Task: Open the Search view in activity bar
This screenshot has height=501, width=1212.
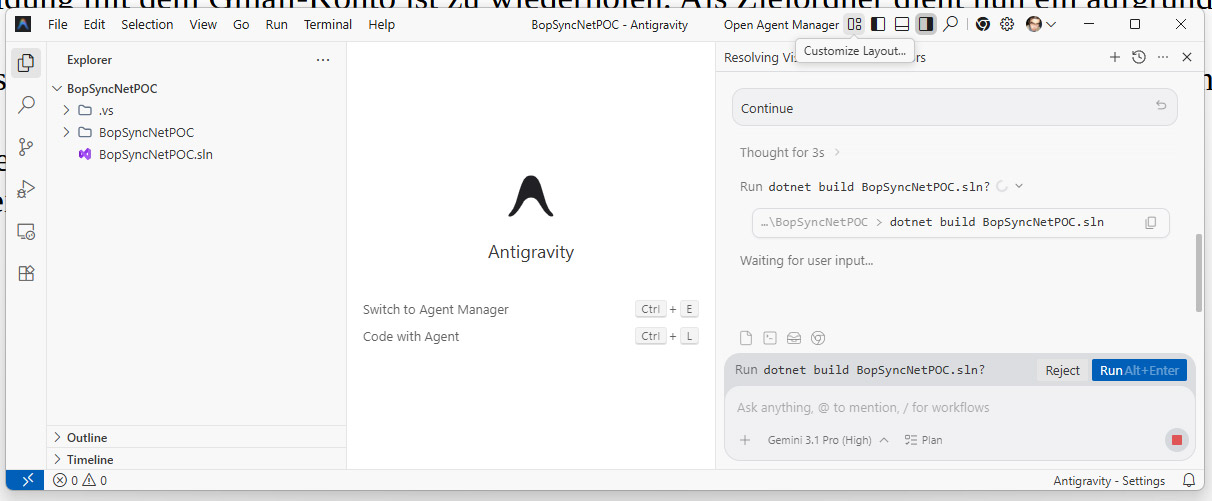Action: click(27, 104)
